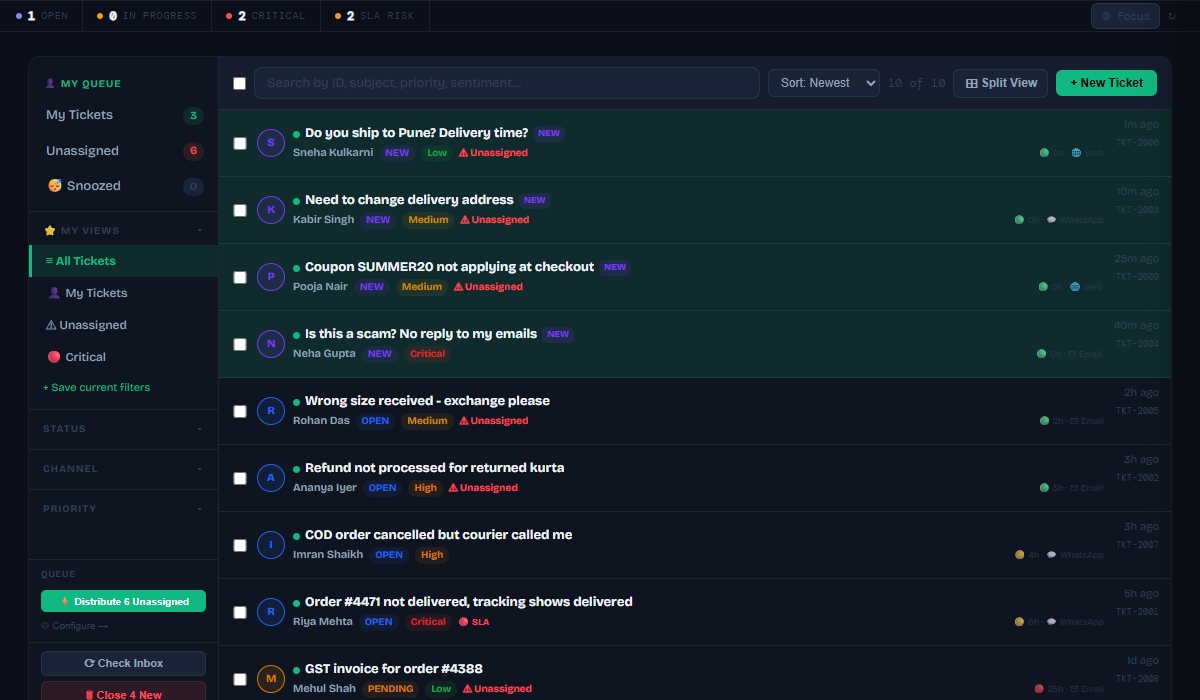Select My Tickets under My Views

[x=124, y=293]
